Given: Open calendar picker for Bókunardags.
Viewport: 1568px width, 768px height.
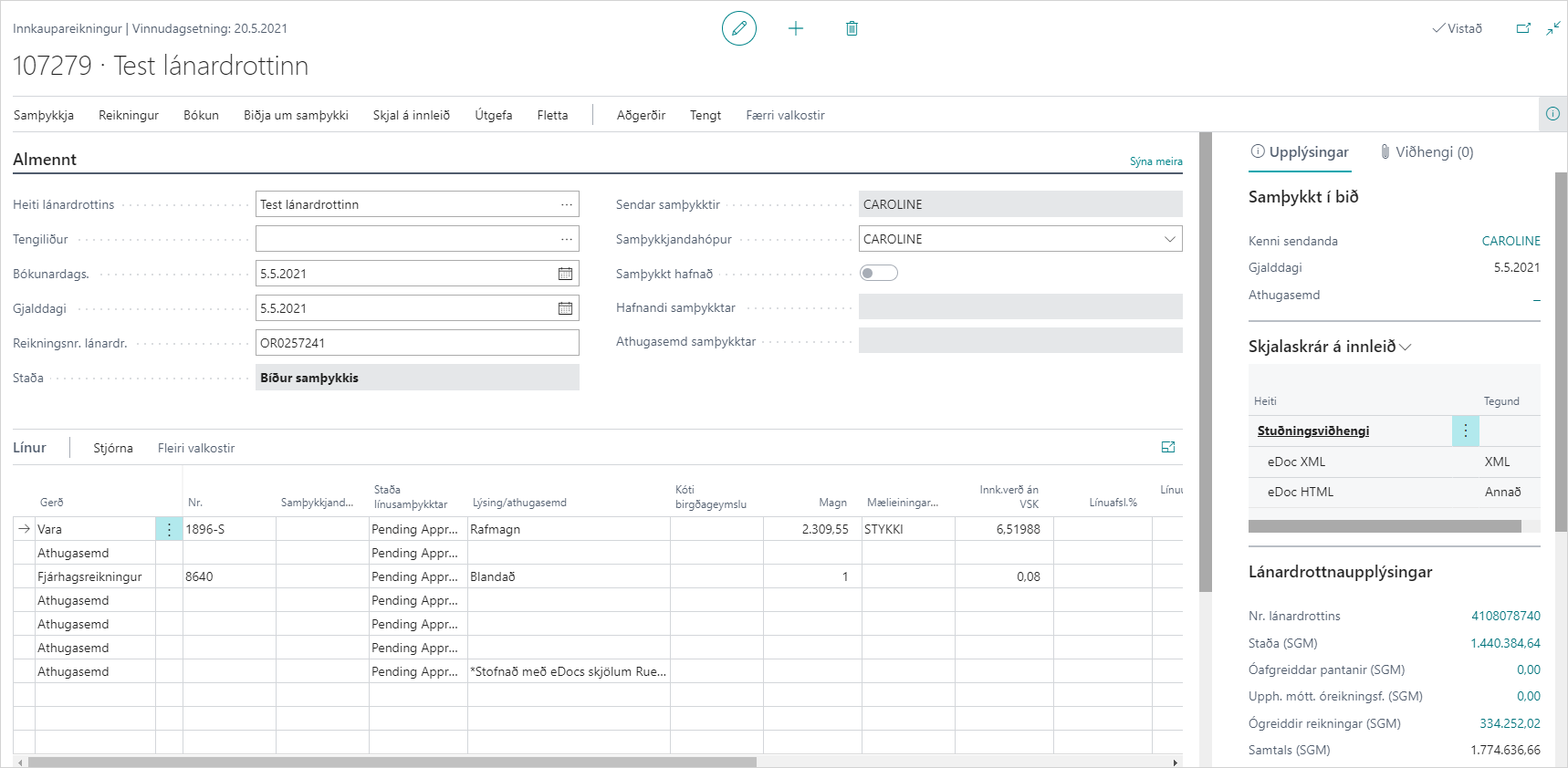Looking at the screenshot, I should tap(565, 274).
